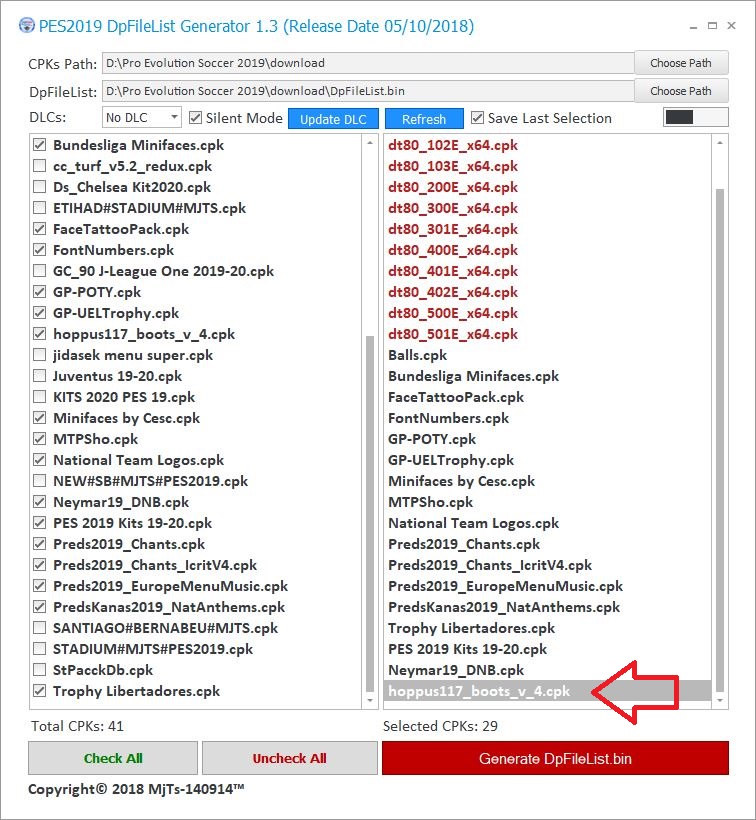The height and width of the screenshot is (820, 756).
Task: Click Generate DpFileList.bin button
Action: 555,758
